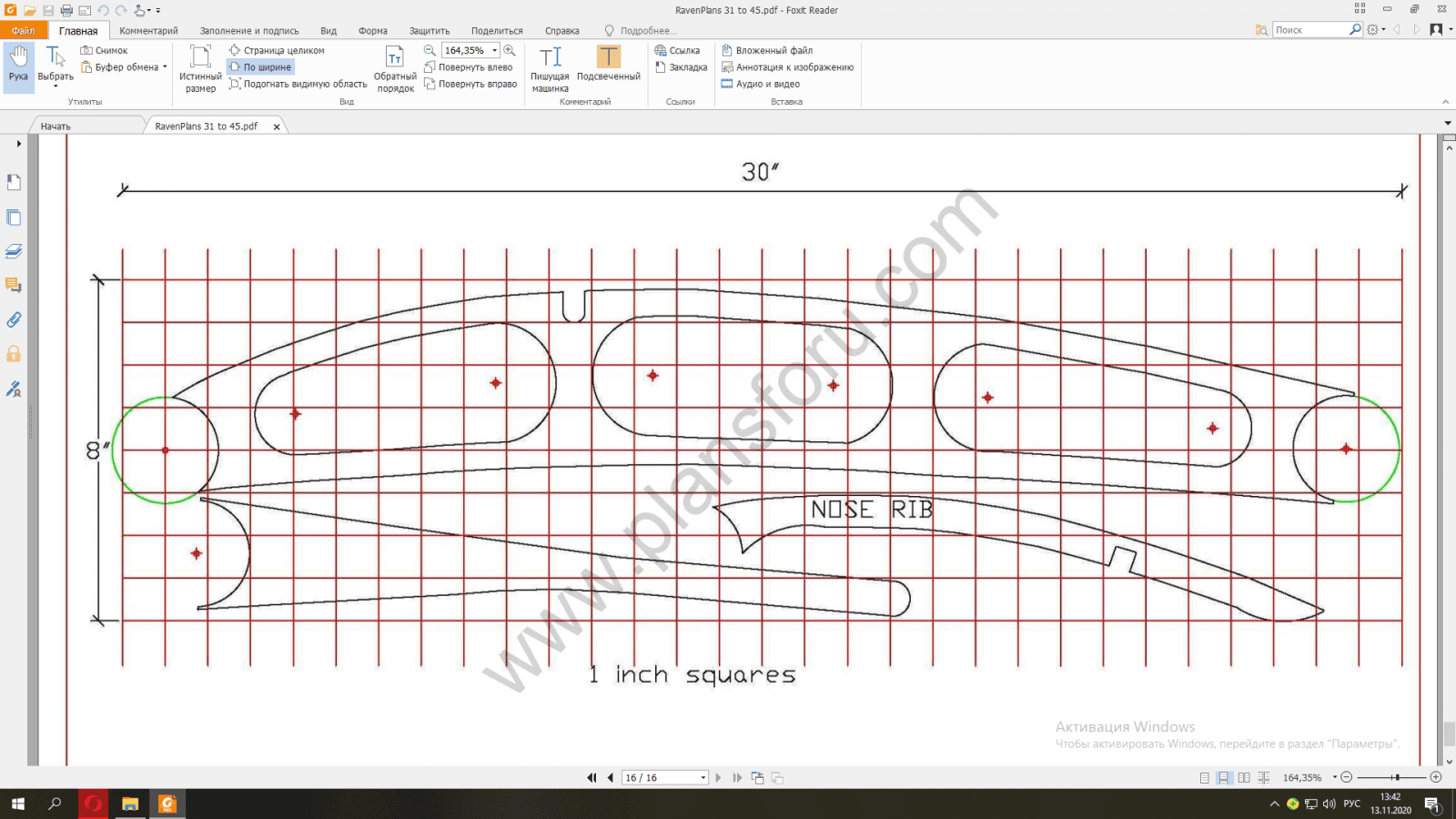Switch to facing pages view mode
This screenshot has width=1456, height=819.
point(1244,778)
